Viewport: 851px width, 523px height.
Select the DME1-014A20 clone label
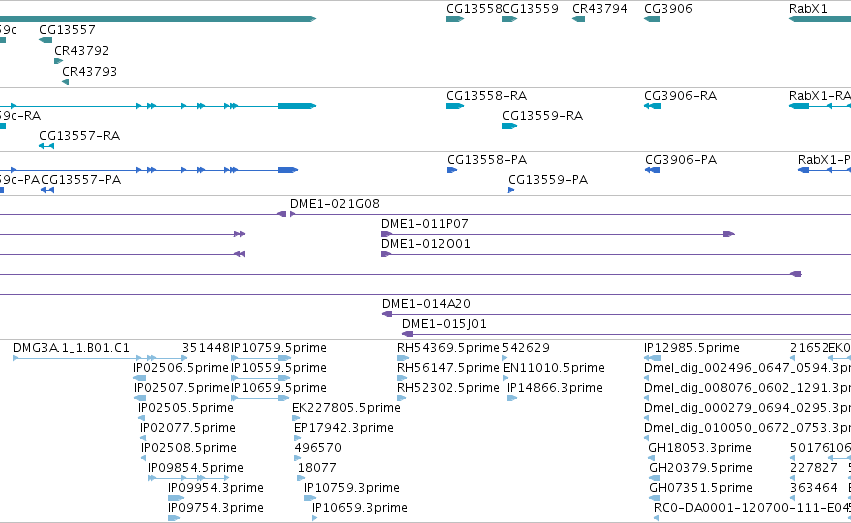tap(427, 304)
